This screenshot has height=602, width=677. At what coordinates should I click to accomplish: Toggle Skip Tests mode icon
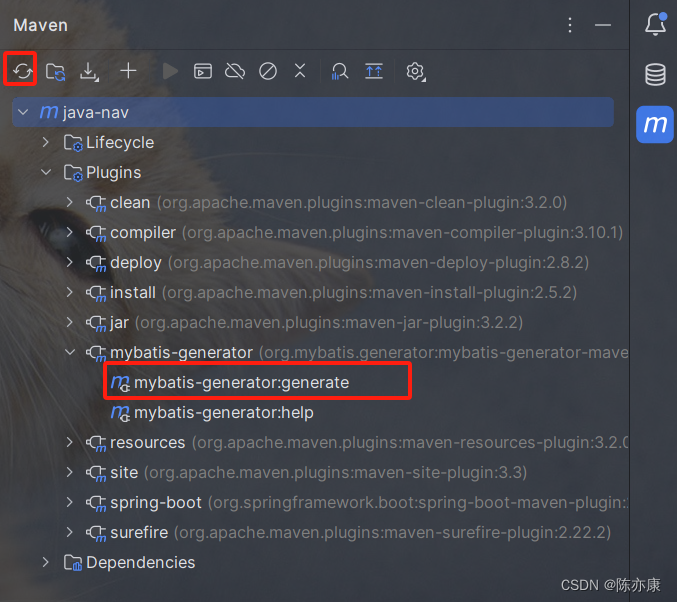tap(268, 71)
